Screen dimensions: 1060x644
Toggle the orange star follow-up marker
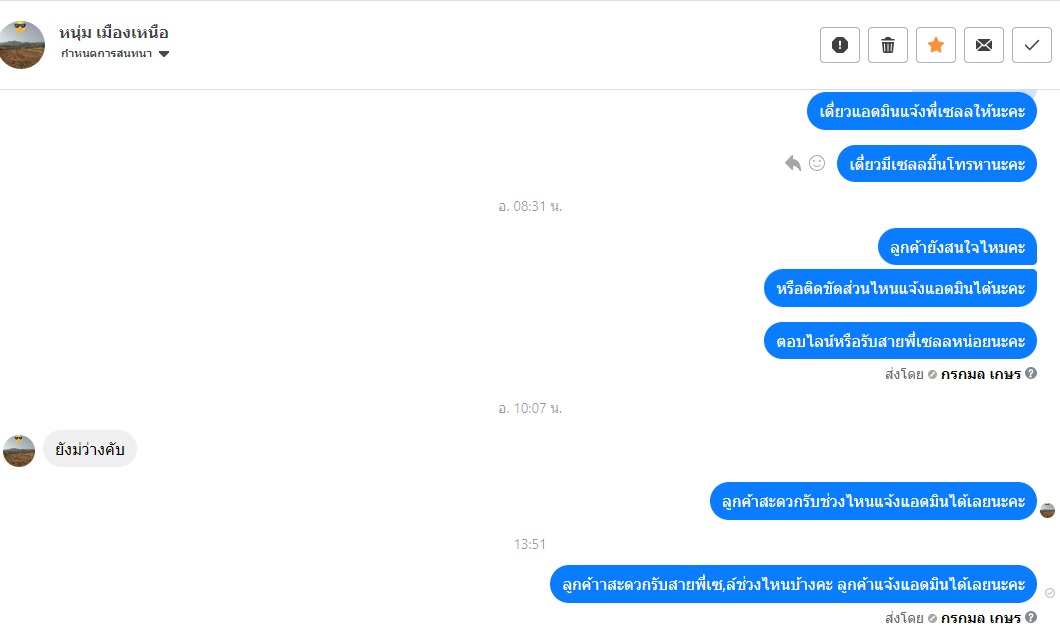[x=936, y=45]
